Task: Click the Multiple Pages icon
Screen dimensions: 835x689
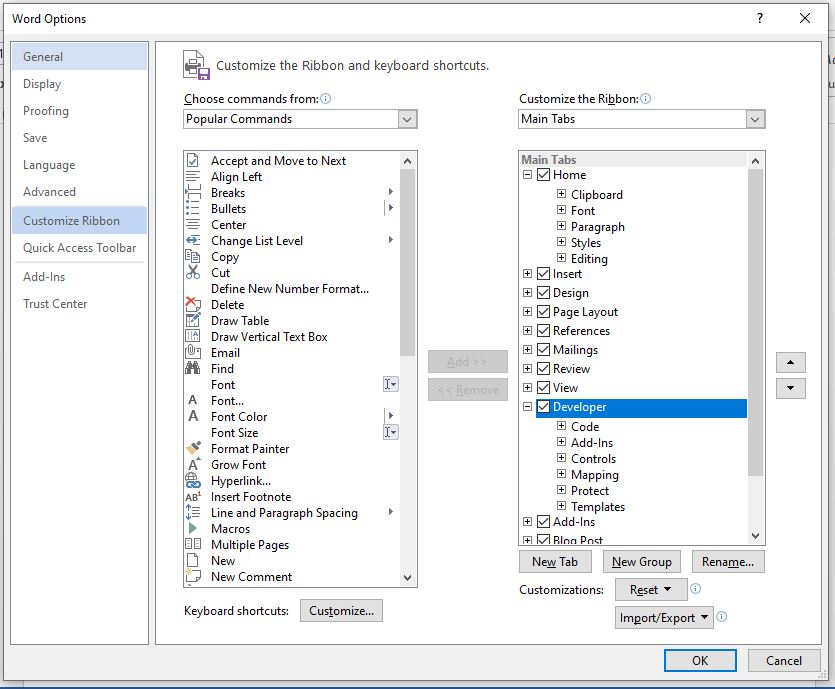Action: [x=193, y=544]
